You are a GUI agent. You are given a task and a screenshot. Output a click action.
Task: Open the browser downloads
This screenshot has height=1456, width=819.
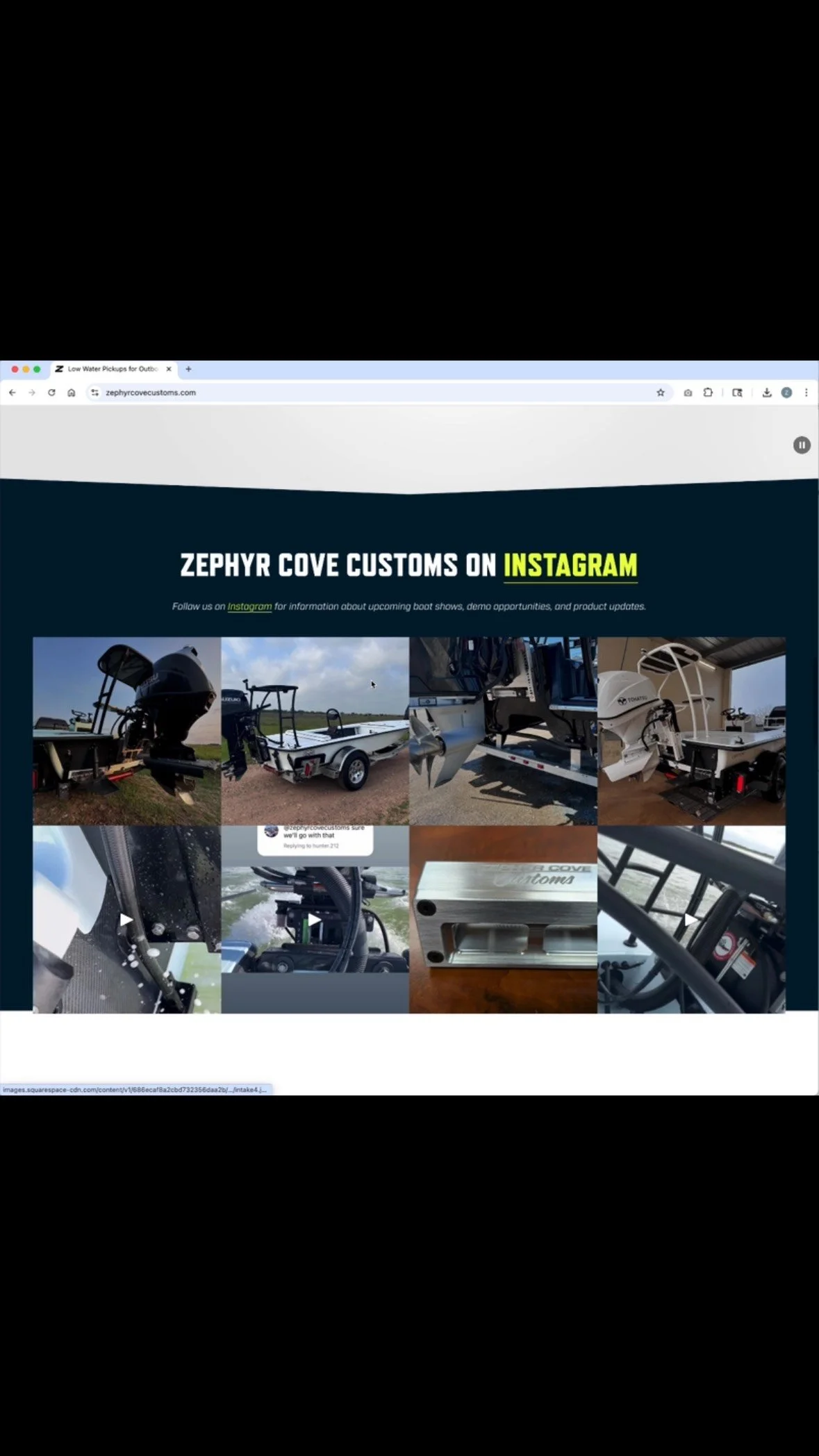[767, 392]
